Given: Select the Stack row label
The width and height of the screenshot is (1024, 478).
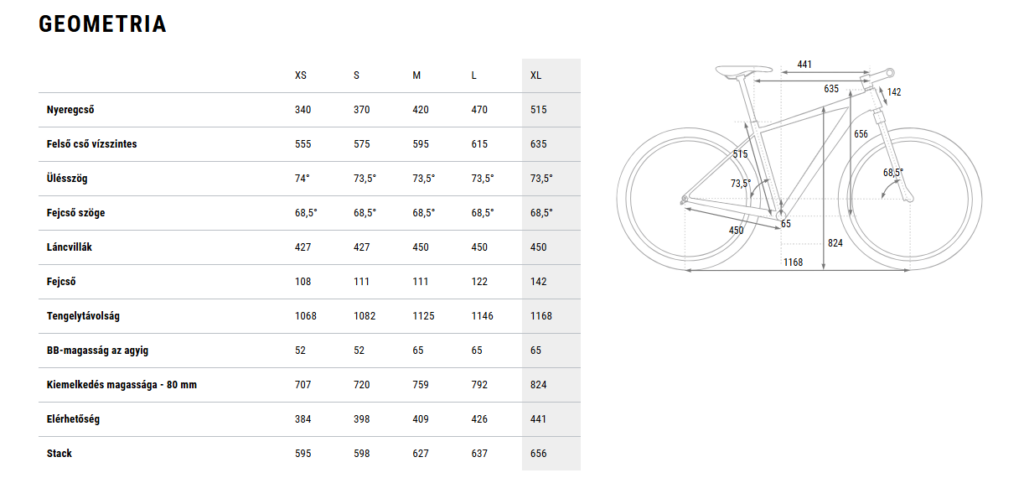Looking at the screenshot, I should coord(60,453).
